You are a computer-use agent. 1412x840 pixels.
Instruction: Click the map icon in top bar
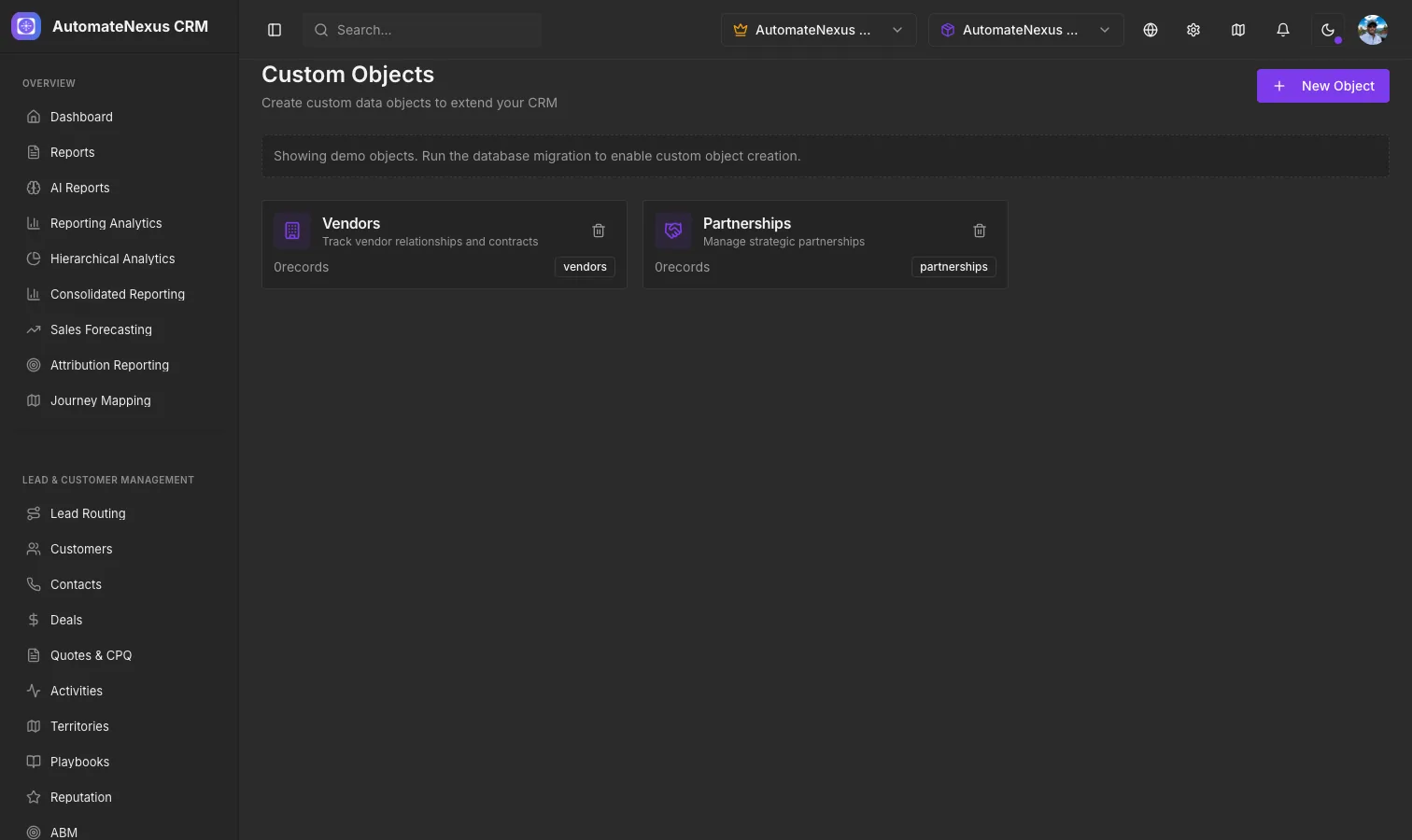[1238, 30]
